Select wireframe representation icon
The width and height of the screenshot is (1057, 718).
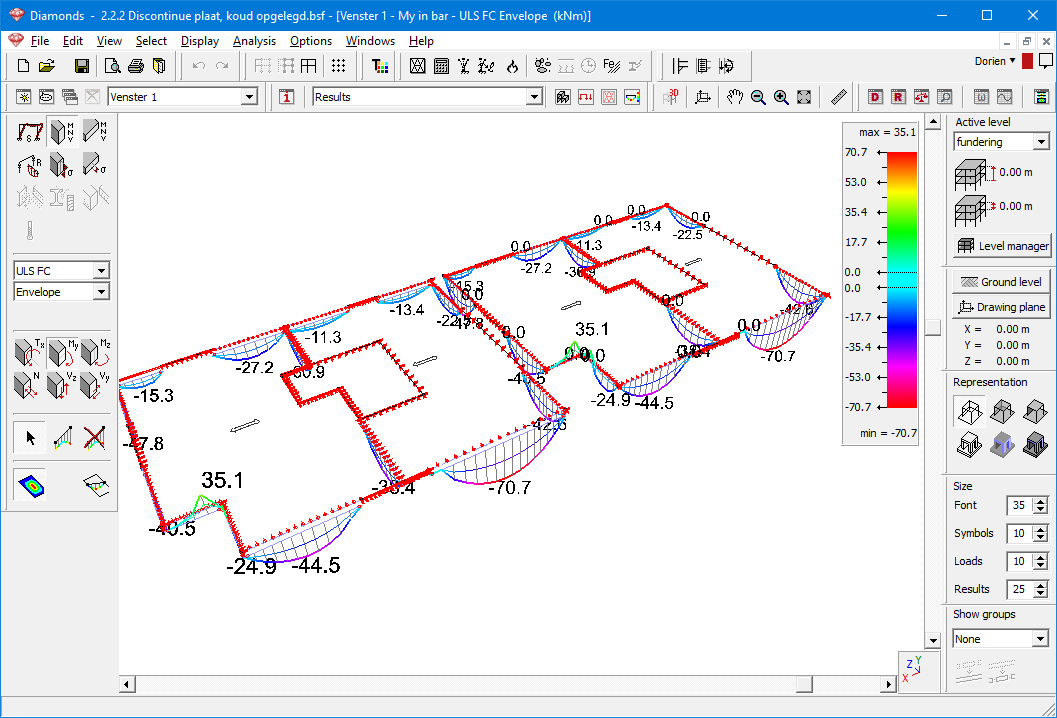(x=969, y=411)
